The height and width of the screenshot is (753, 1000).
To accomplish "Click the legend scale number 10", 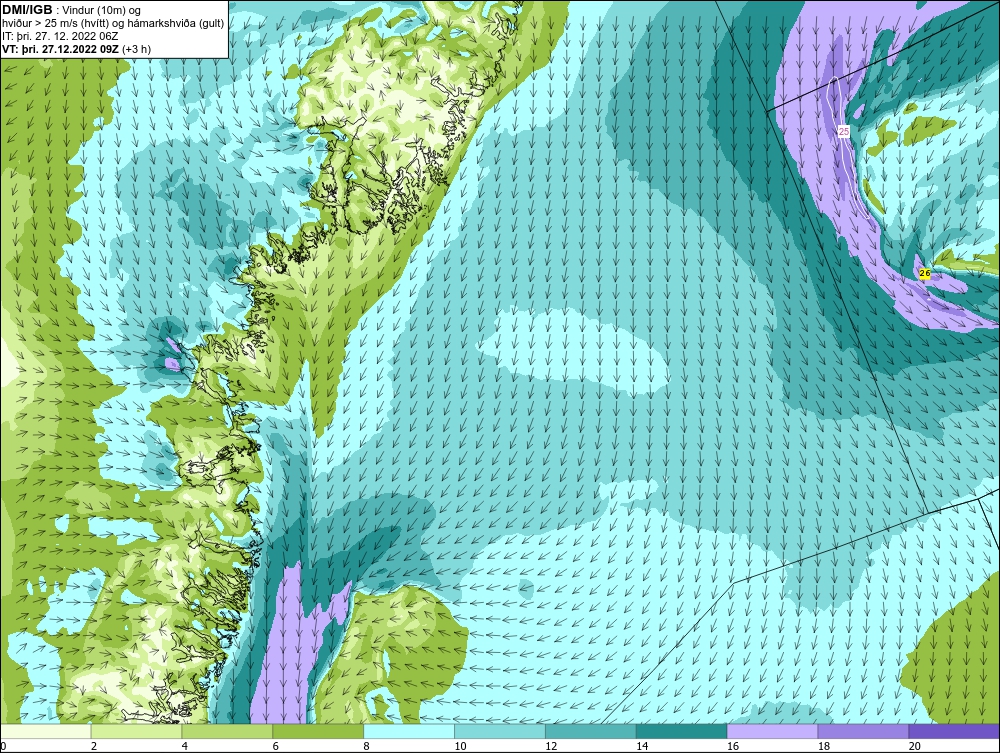I will (x=460, y=746).
